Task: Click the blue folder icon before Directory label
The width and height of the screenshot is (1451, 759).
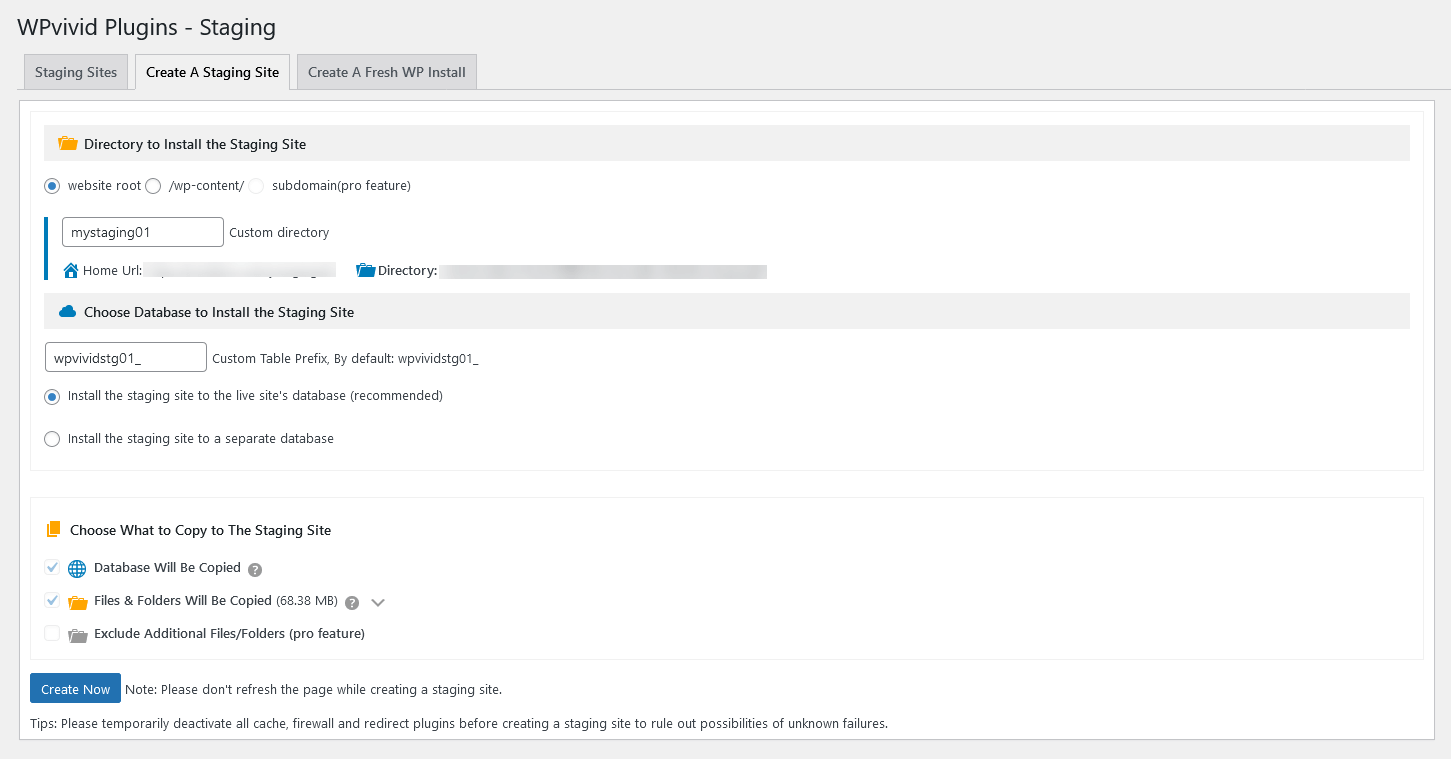Action: tap(365, 270)
